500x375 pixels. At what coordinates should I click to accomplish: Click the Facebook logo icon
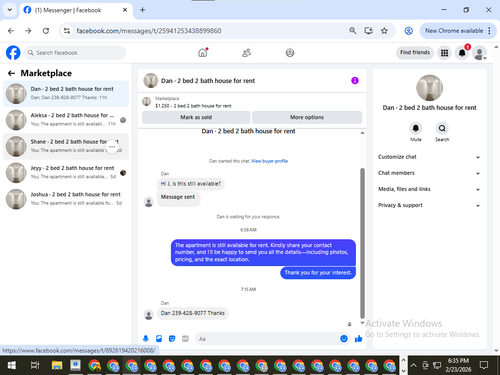coord(13,53)
